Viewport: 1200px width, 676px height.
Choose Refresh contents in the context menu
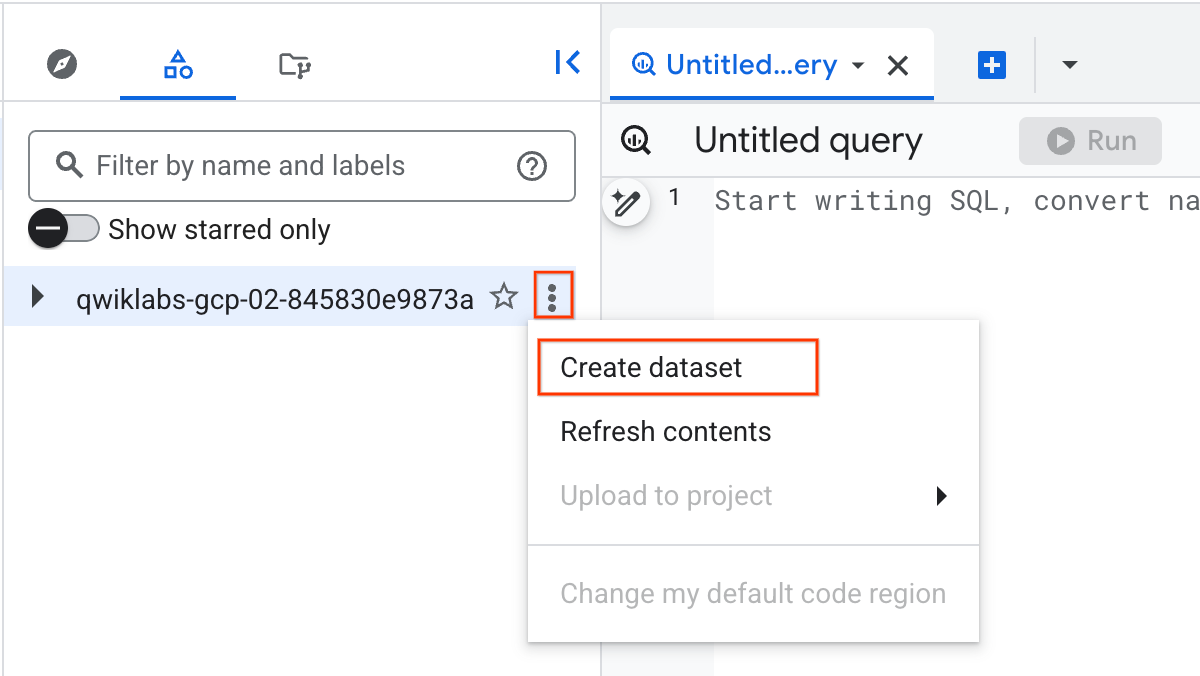(665, 431)
